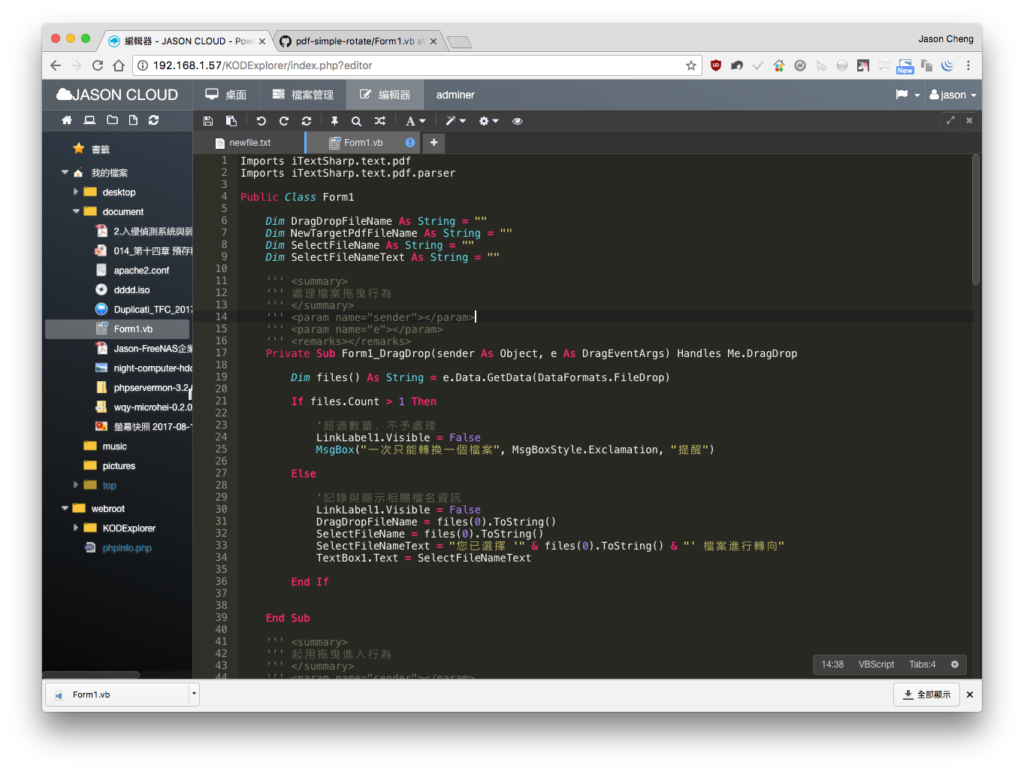The image size is (1024, 772).
Task: Open the flag language dropdown
Action: click(908, 95)
